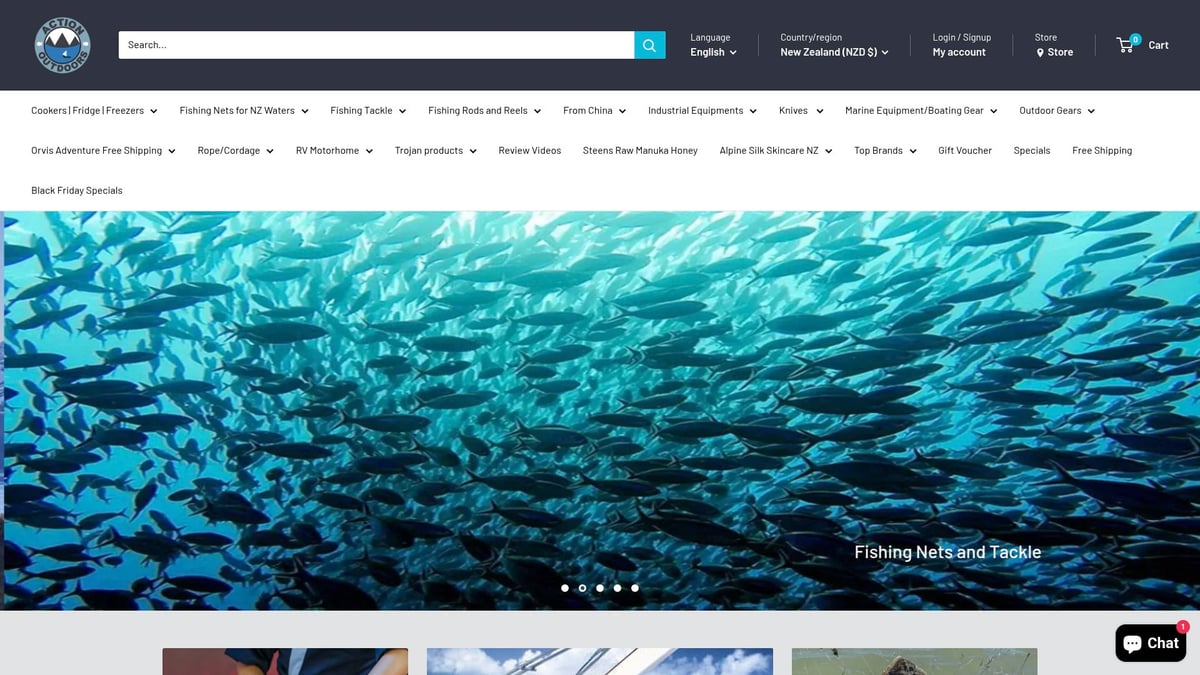Open the shopping cart
1200x675 pixels.
(1142, 44)
